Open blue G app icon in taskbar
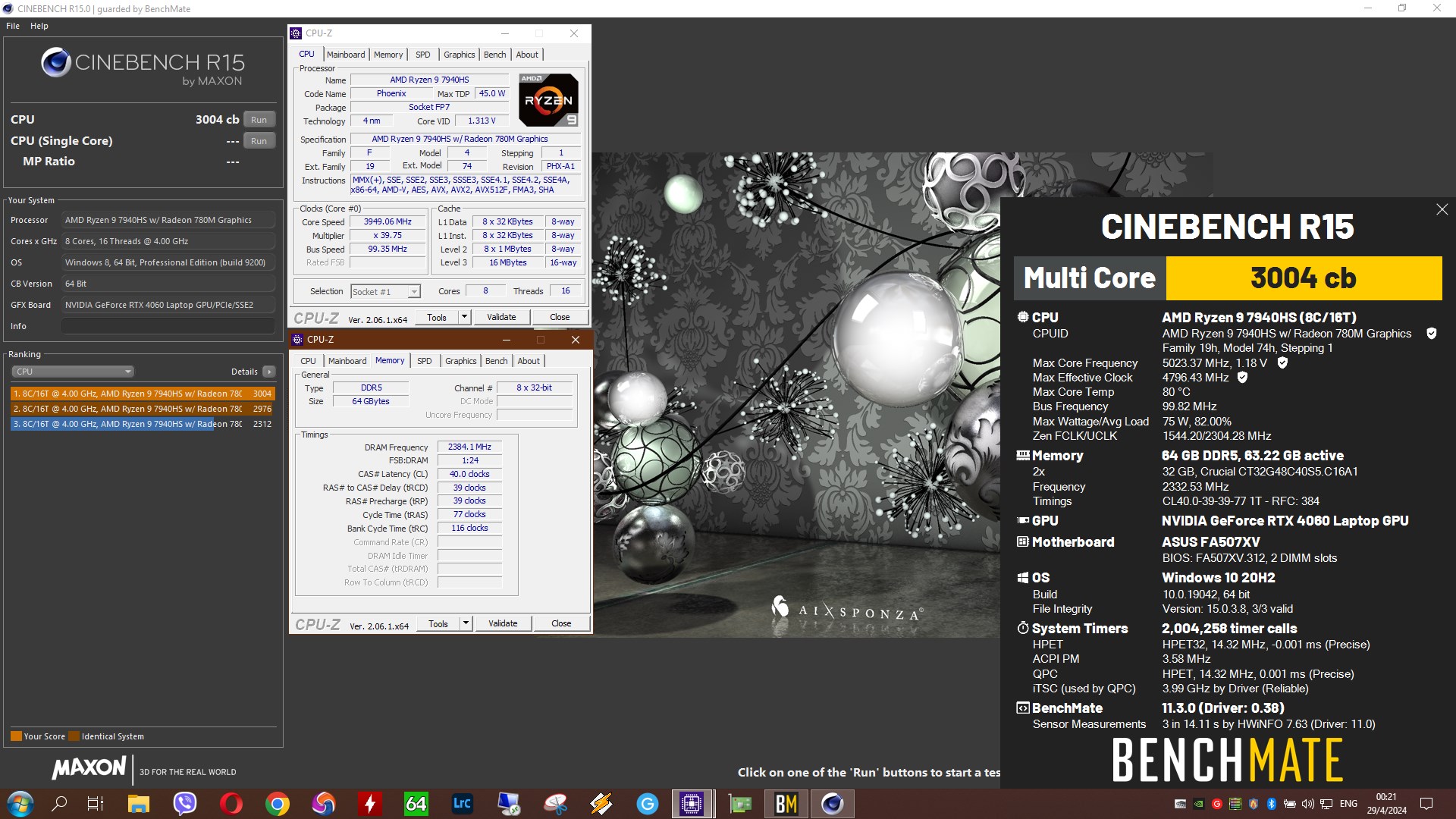Image resolution: width=1456 pixels, height=819 pixels. point(647,804)
